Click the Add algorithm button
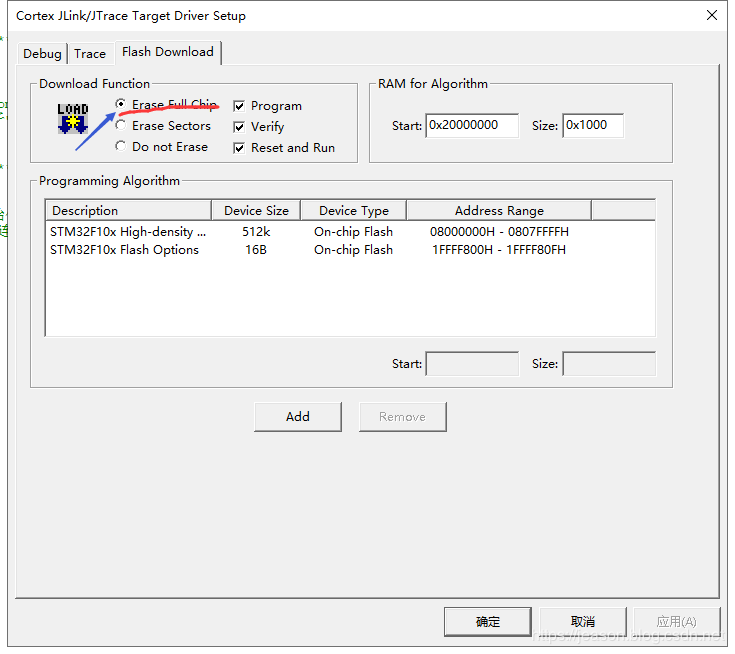735x654 pixels. pyautogui.click(x=298, y=416)
